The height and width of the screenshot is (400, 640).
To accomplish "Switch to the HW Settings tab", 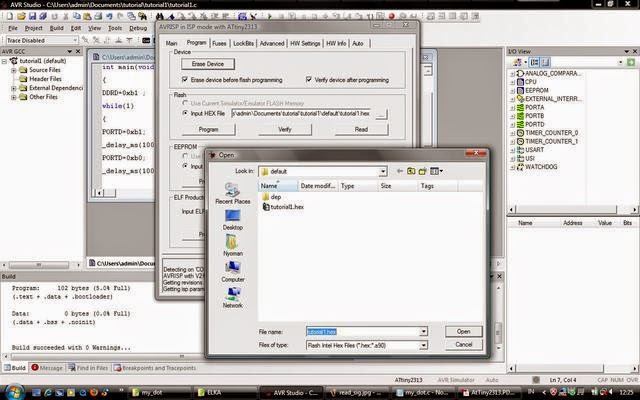I will tap(305, 43).
